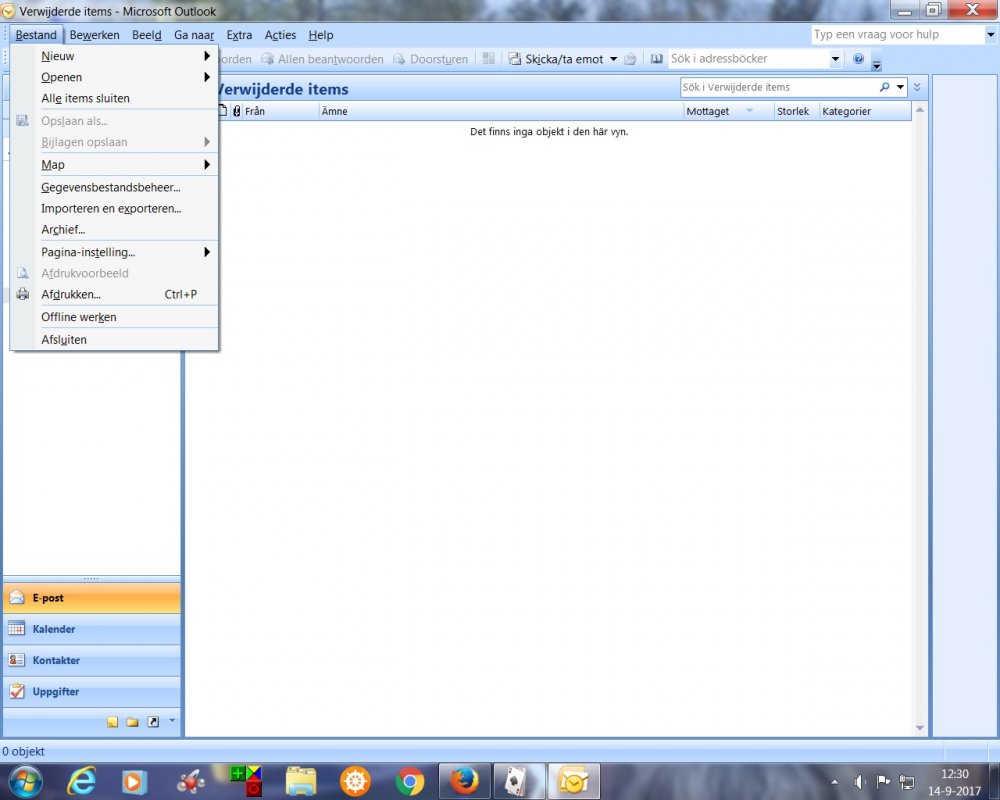
Task: Click the address book icon in toolbar
Action: pos(657,59)
